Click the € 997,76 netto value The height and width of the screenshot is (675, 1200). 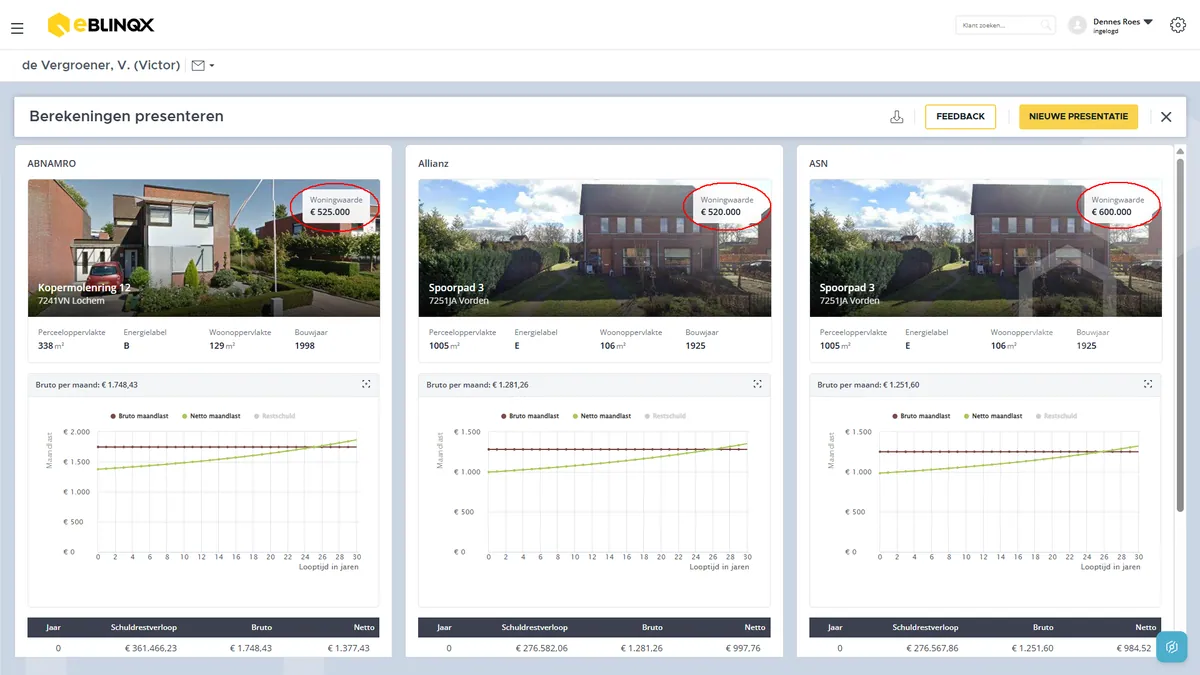(744, 648)
